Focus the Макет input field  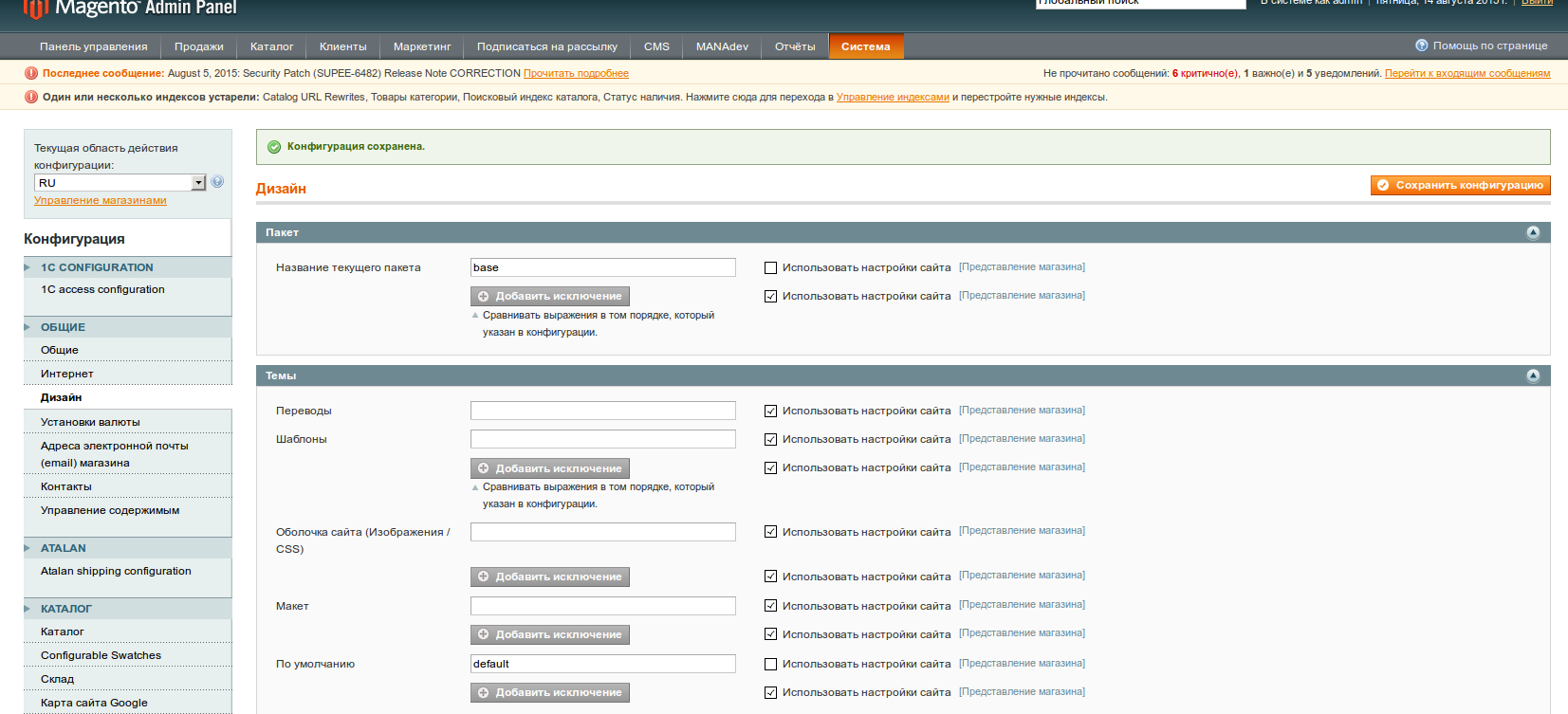603,606
